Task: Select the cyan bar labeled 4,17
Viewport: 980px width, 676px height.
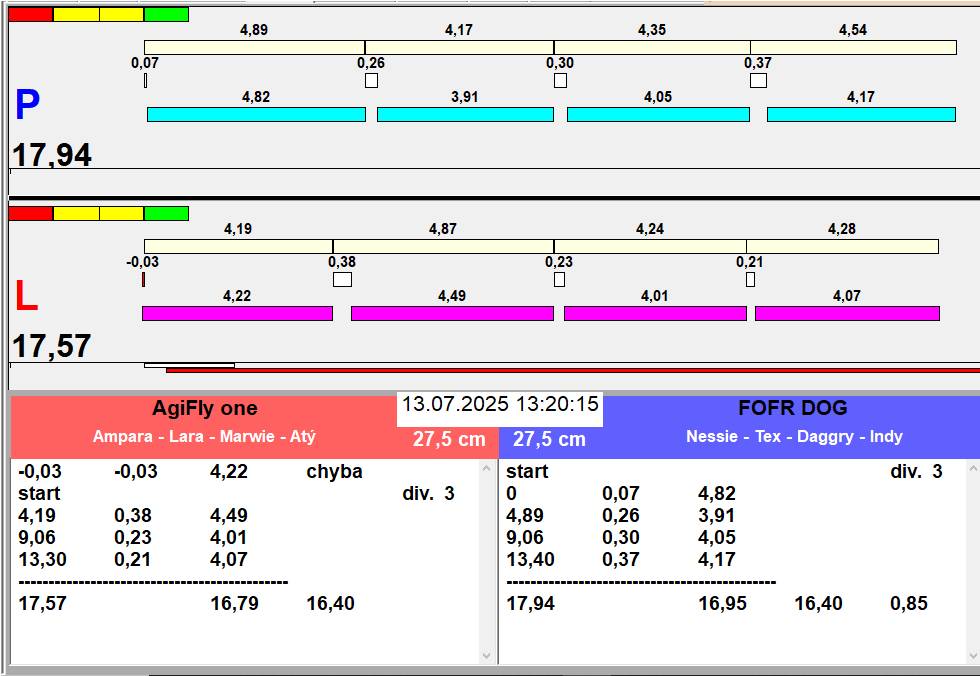Action: coord(861,114)
